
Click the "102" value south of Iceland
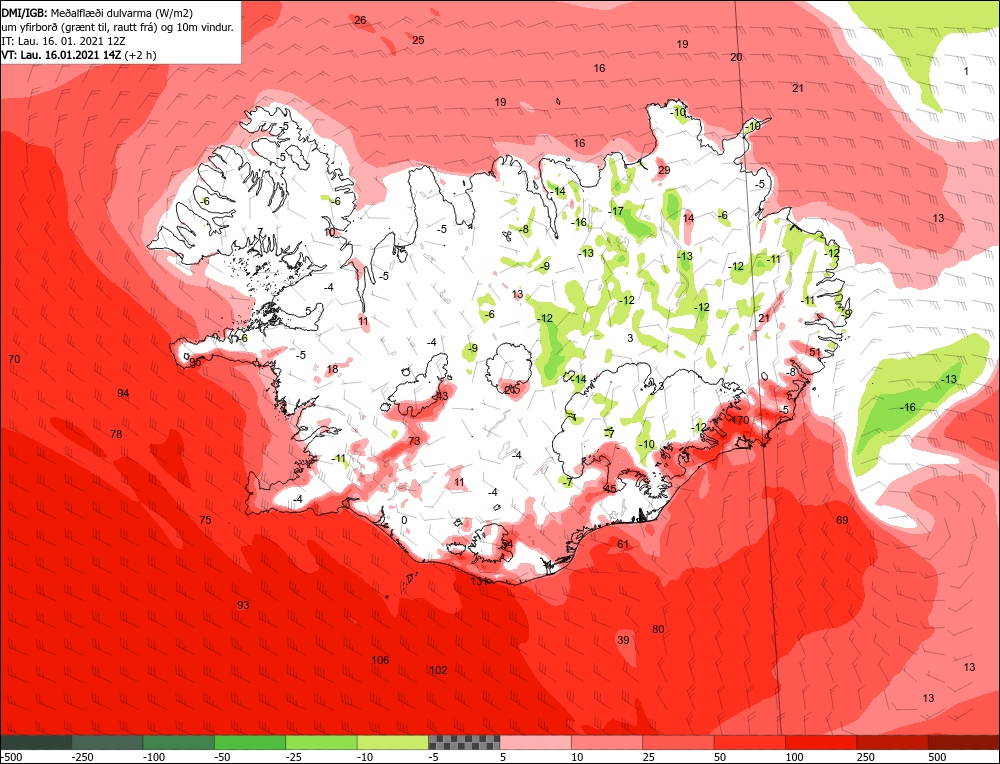point(438,670)
